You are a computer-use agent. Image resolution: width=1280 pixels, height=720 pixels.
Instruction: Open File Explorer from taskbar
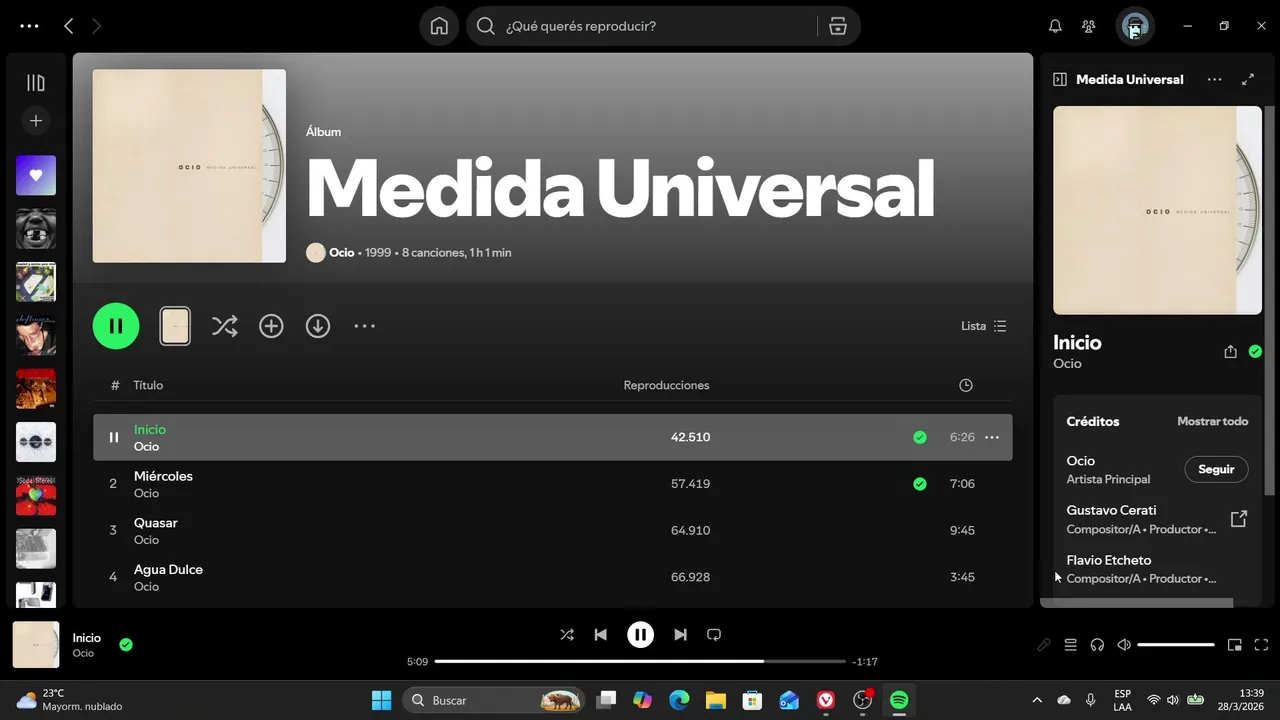point(715,700)
